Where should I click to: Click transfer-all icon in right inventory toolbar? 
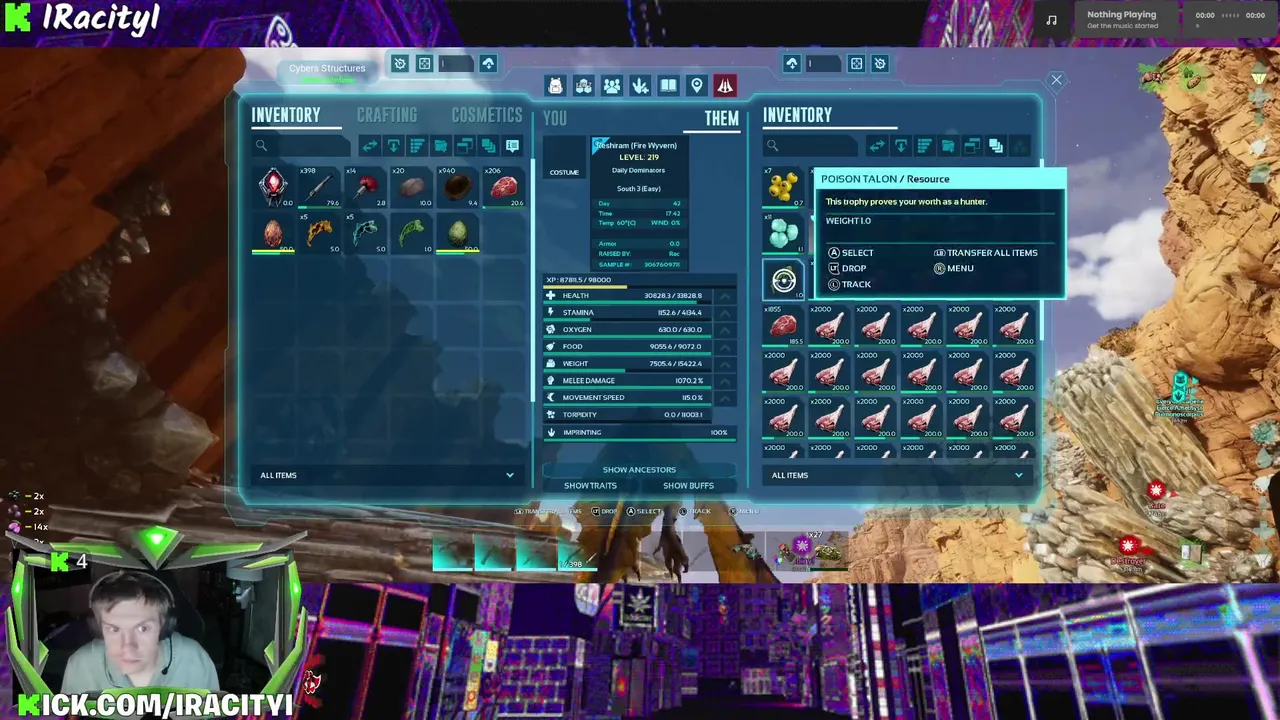point(877,146)
